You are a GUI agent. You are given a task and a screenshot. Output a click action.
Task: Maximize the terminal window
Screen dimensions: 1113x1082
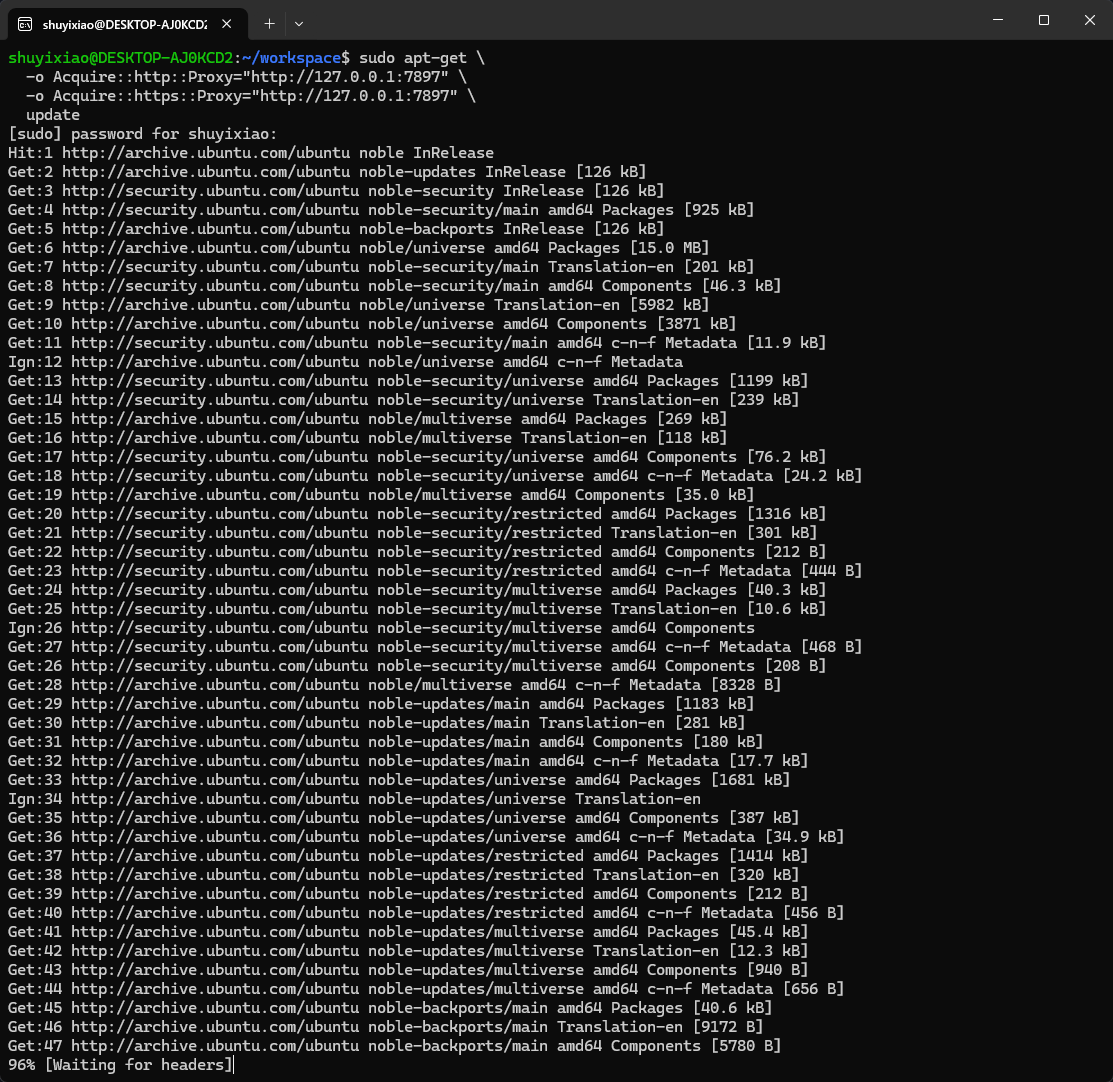(1043, 20)
